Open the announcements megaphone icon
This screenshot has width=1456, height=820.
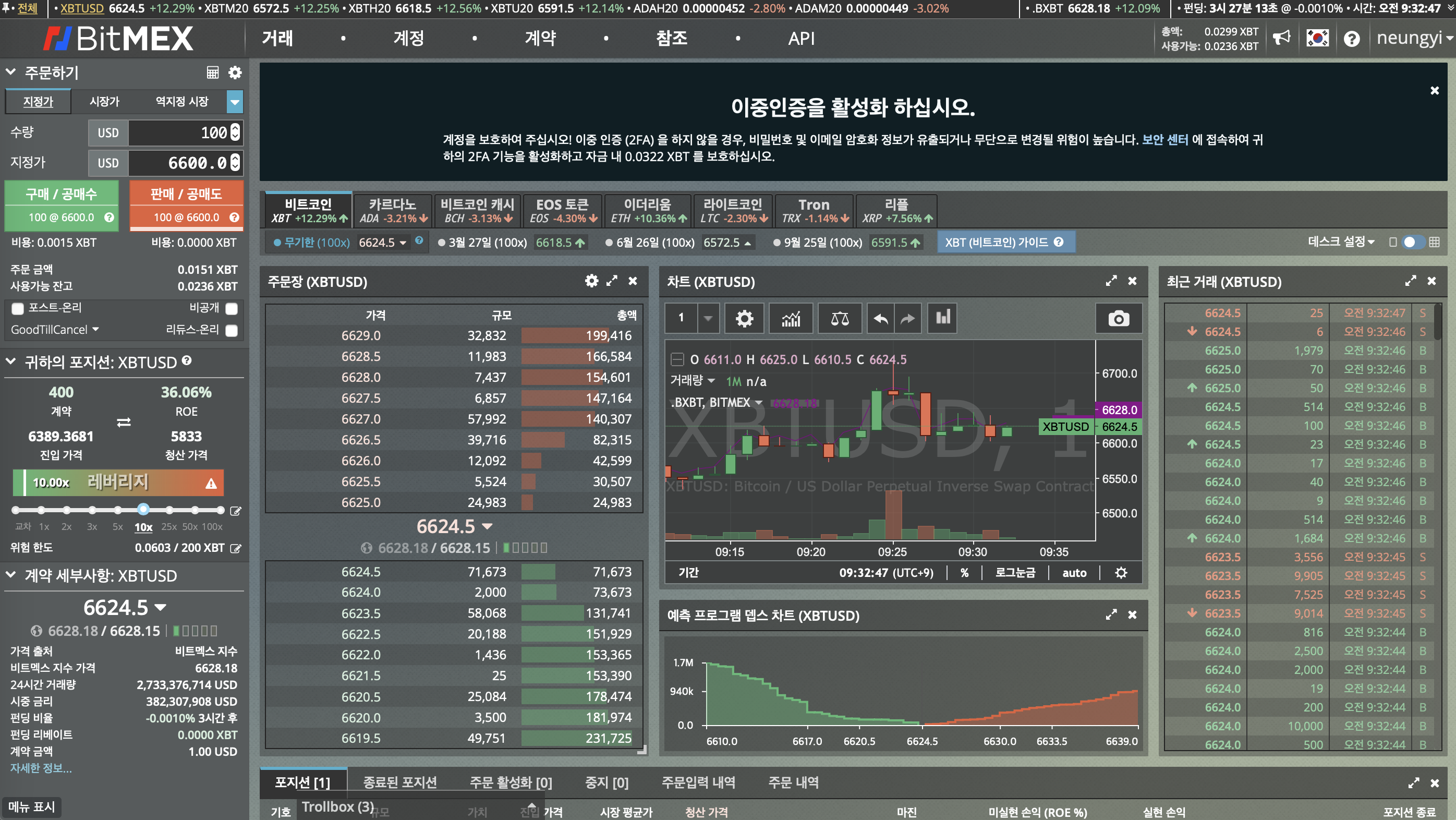click(x=1281, y=39)
